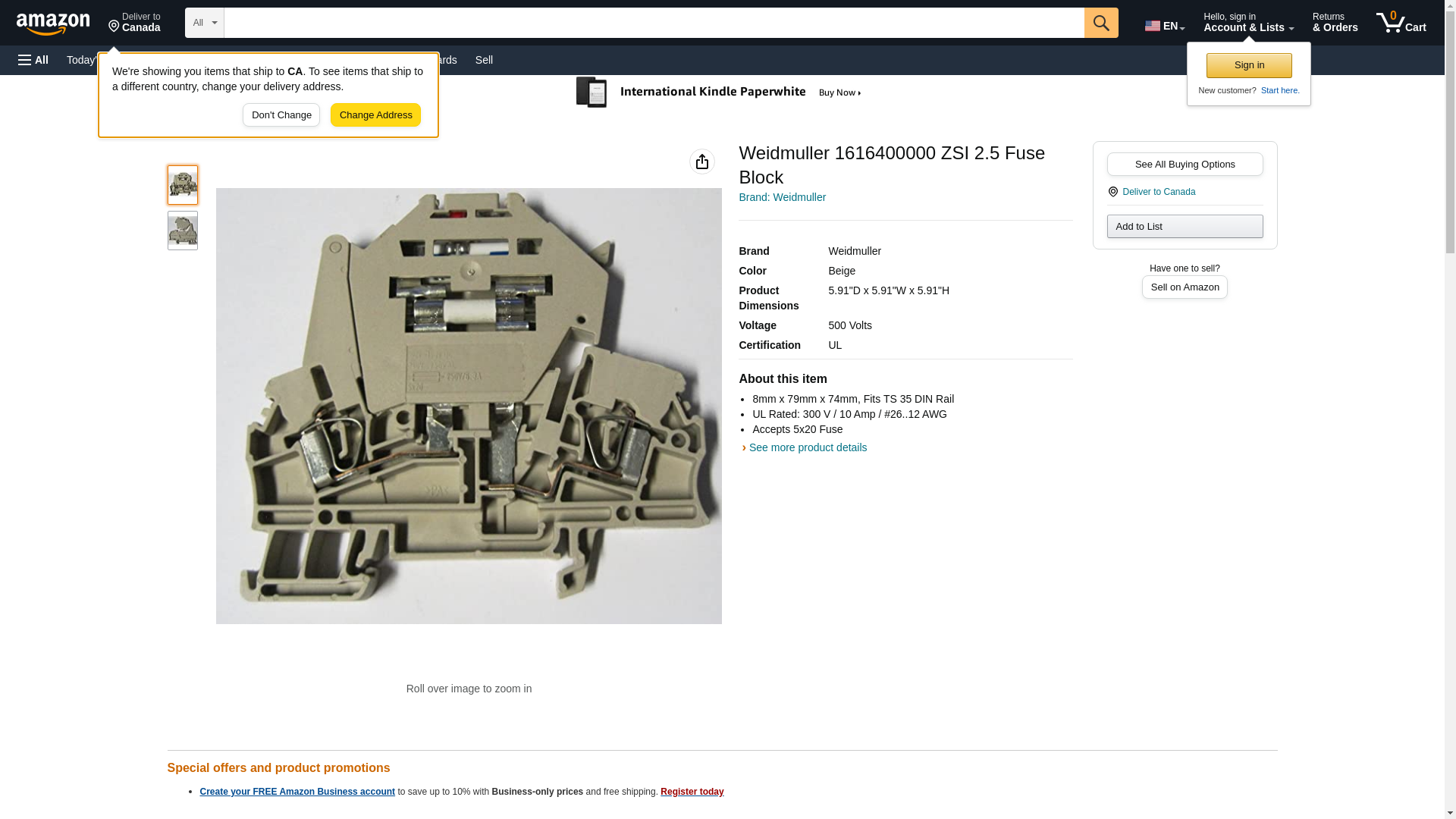Expand Account & Lists menu
This screenshot has width=1456, height=819.
(1247, 23)
